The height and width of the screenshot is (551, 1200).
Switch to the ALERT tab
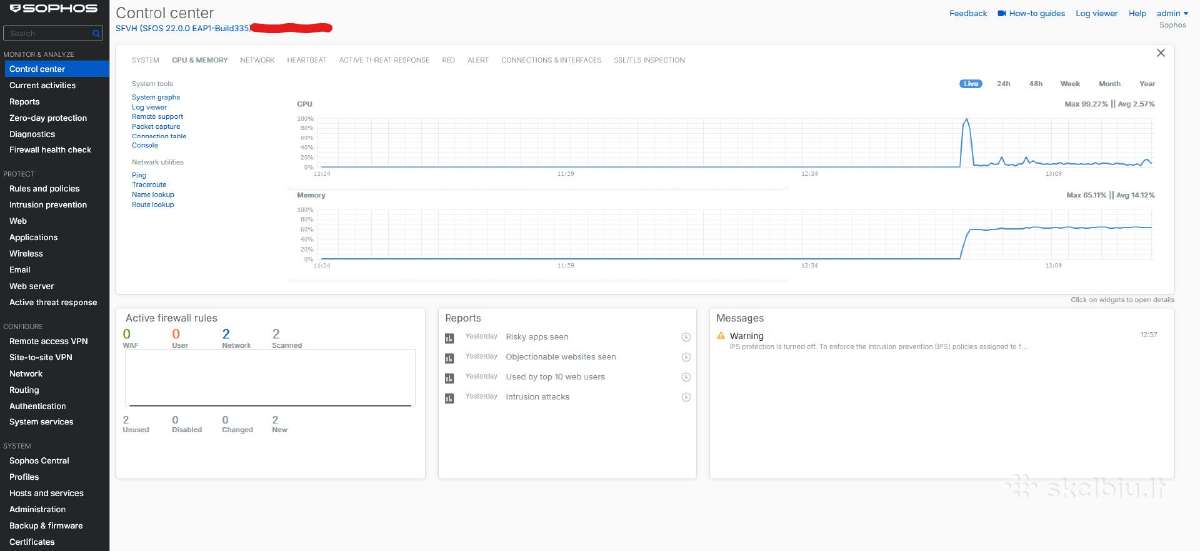478,60
